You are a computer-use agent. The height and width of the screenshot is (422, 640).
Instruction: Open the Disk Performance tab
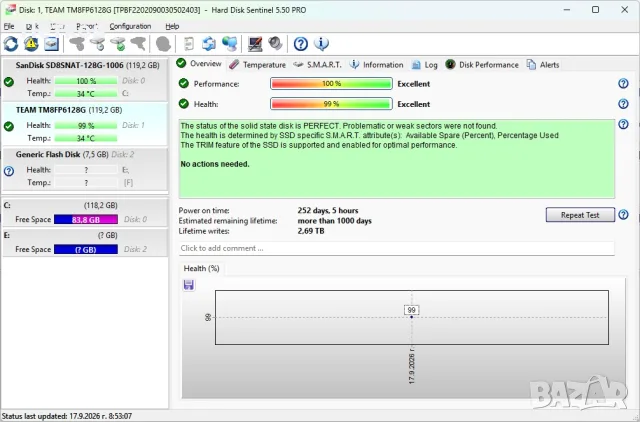[482, 64]
